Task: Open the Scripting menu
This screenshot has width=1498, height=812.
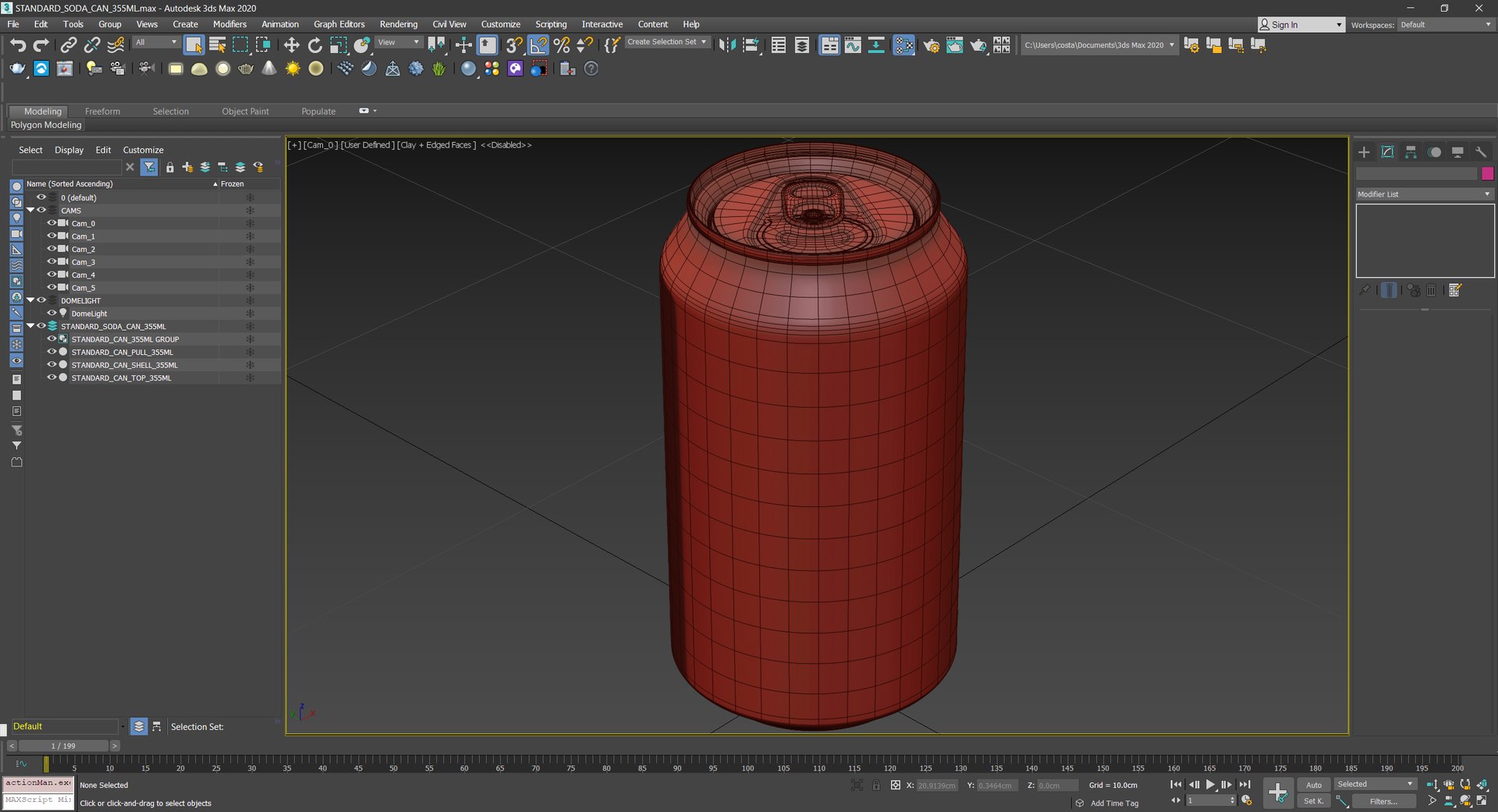Action: pos(551,24)
